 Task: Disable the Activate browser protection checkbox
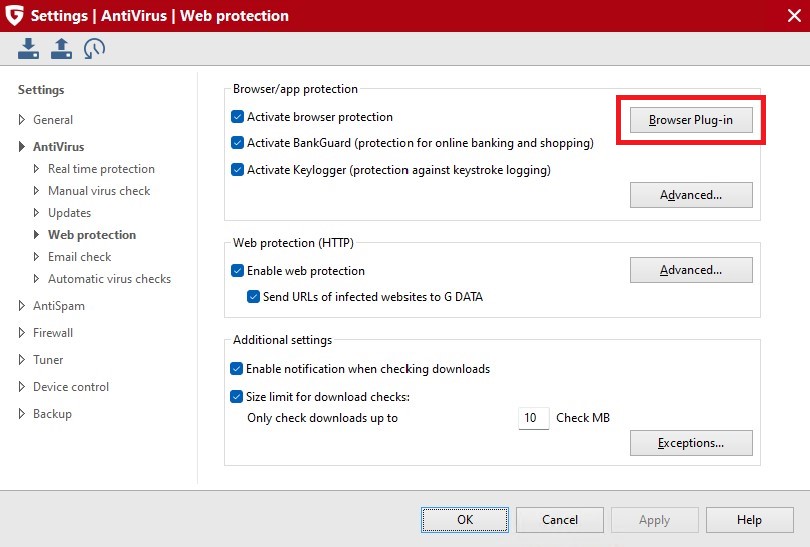pyautogui.click(x=238, y=117)
